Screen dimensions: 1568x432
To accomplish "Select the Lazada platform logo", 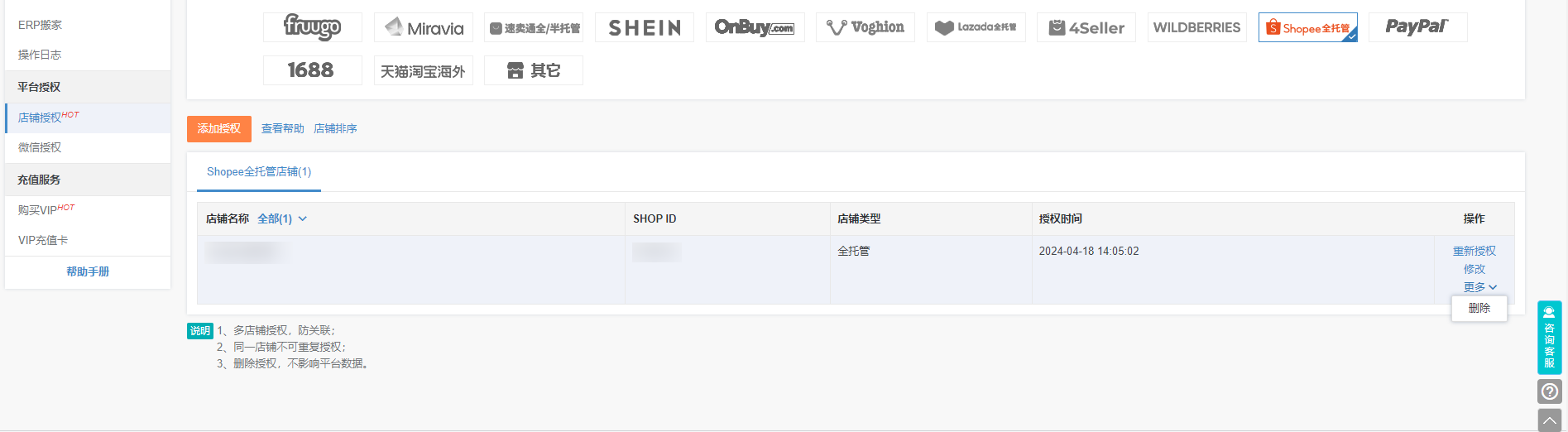I will point(976,27).
